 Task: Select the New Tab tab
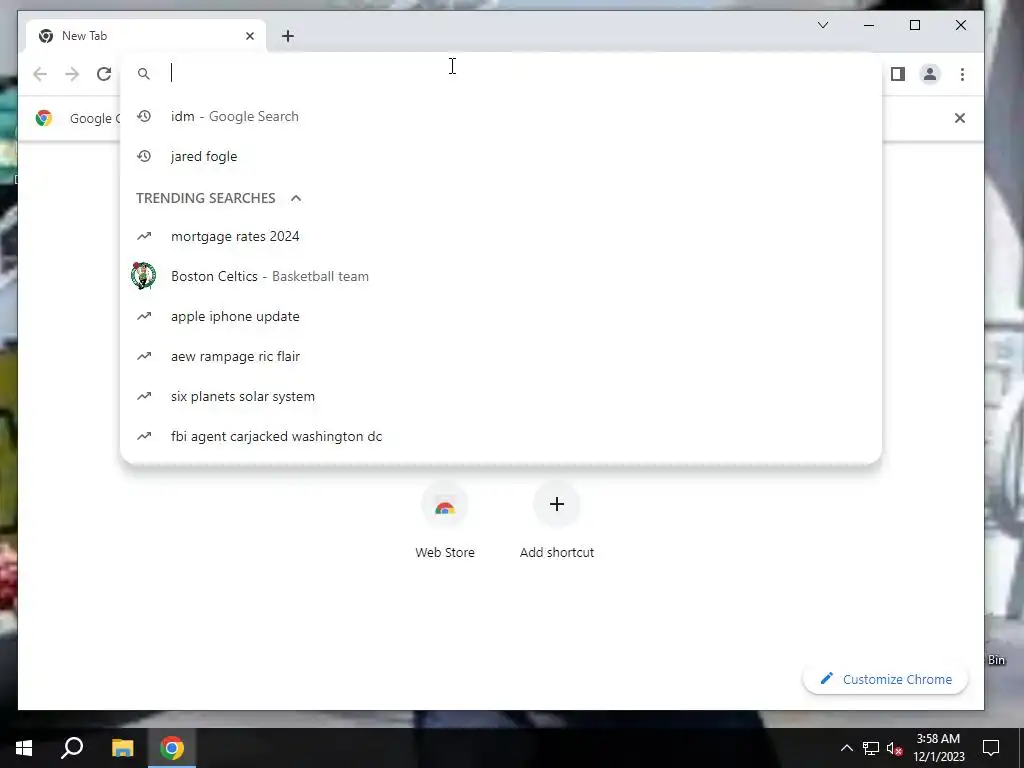pos(145,36)
